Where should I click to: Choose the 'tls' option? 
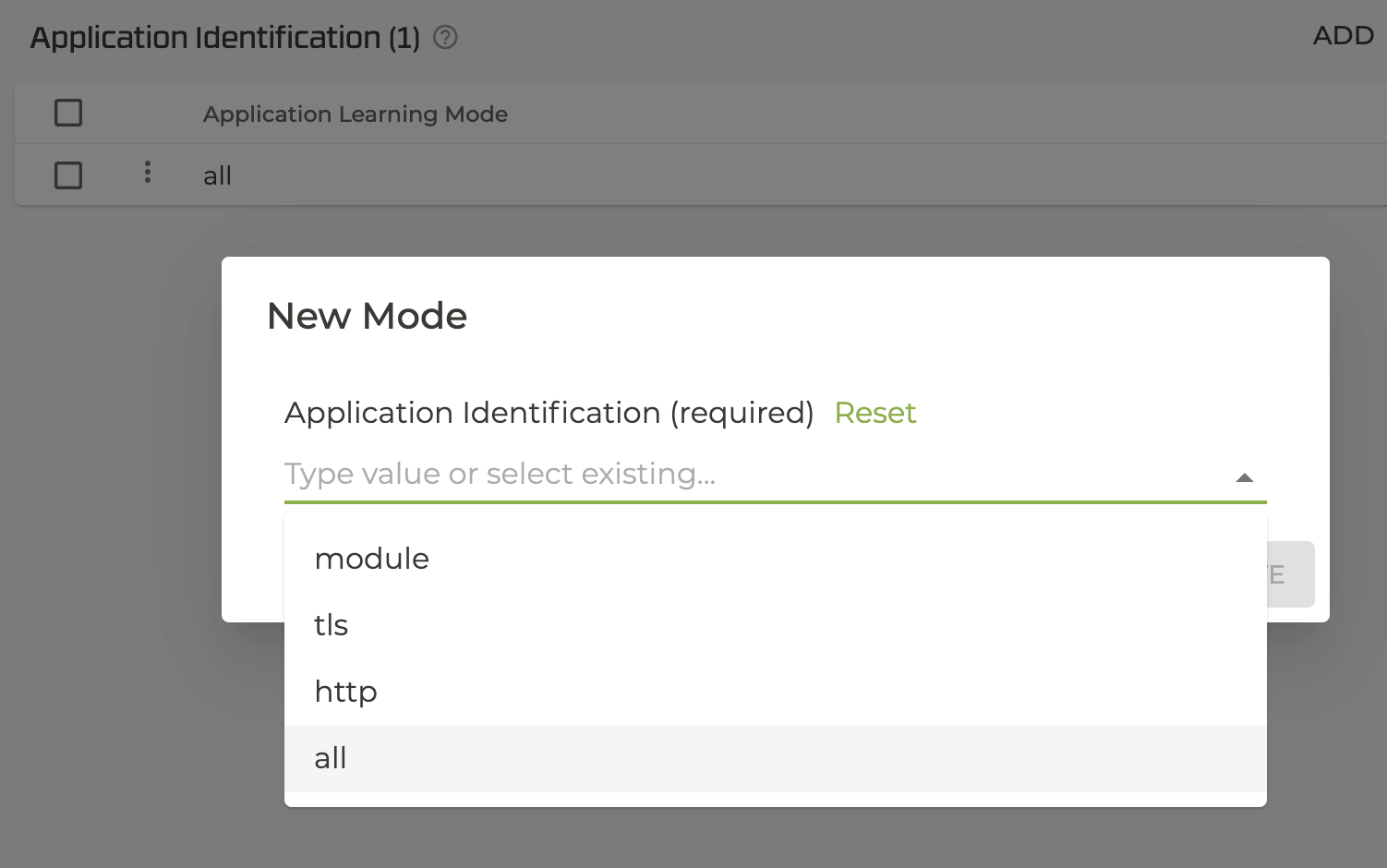tap(332, 625)
